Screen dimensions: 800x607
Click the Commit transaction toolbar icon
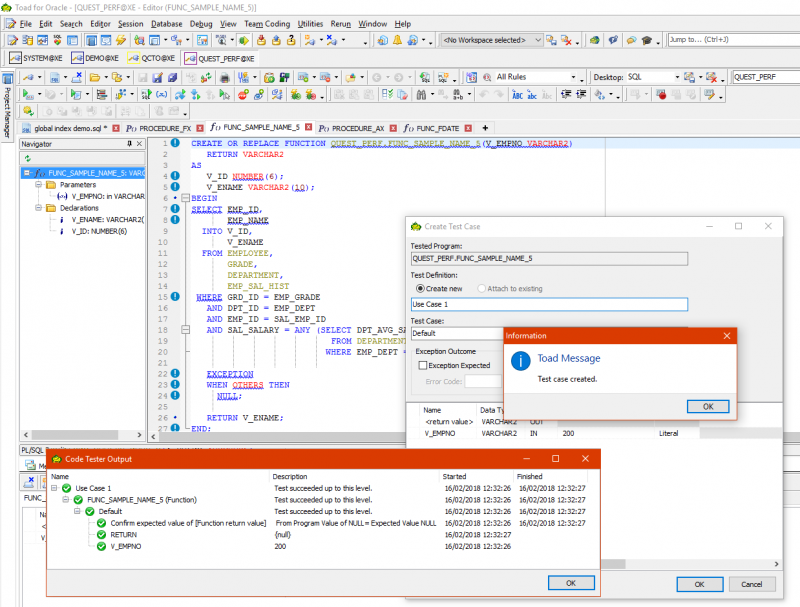[261, 41]
